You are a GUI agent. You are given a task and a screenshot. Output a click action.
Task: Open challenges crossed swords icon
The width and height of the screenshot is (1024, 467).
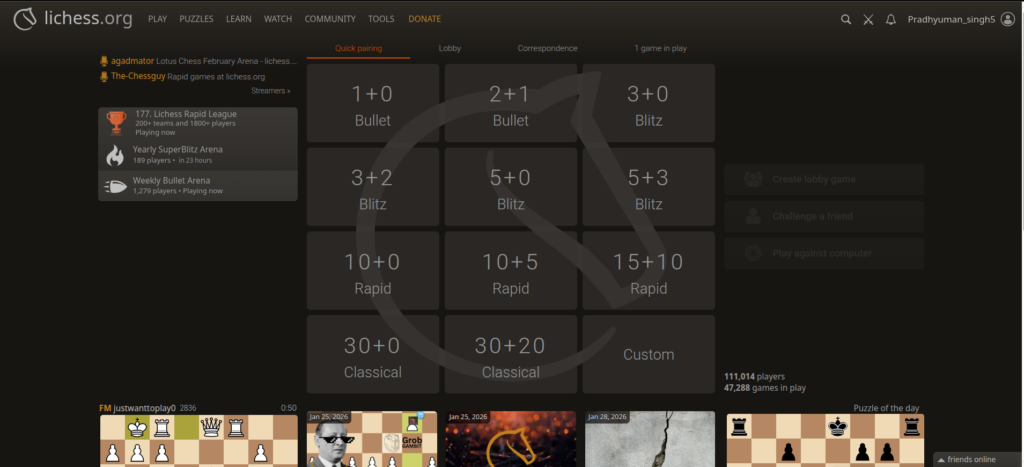868,20
